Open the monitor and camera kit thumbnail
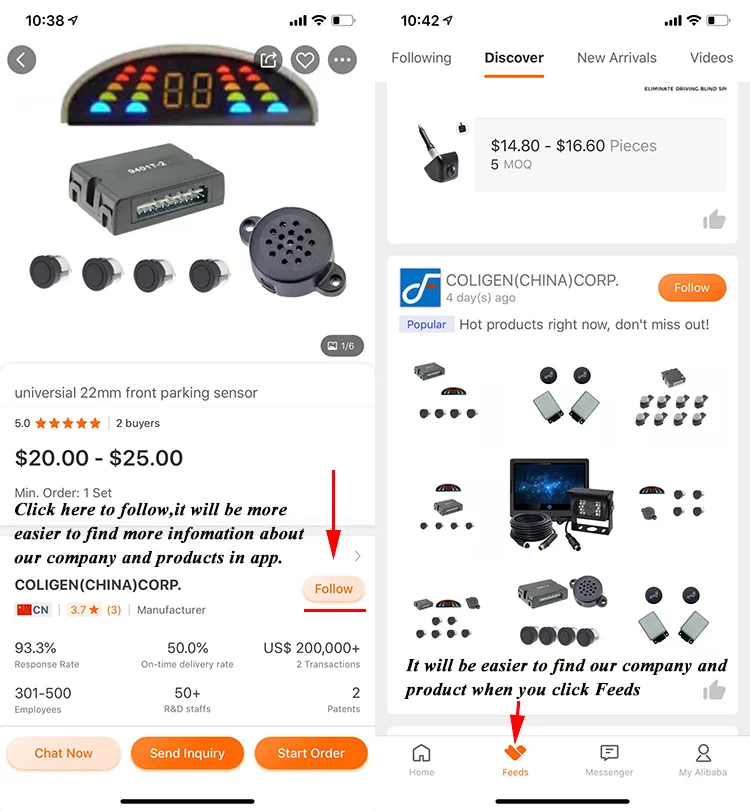 pos(561,504)
